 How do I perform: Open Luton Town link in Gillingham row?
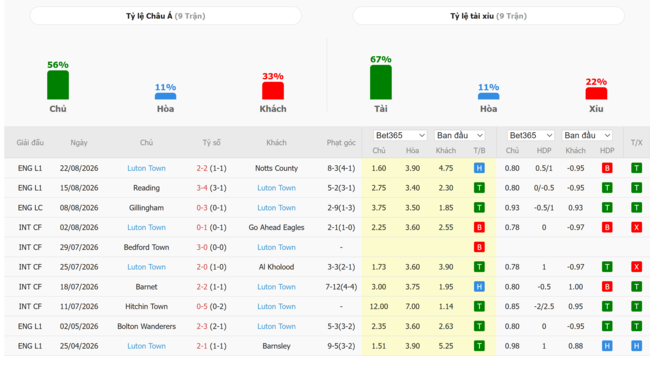[x=276, y=208]
